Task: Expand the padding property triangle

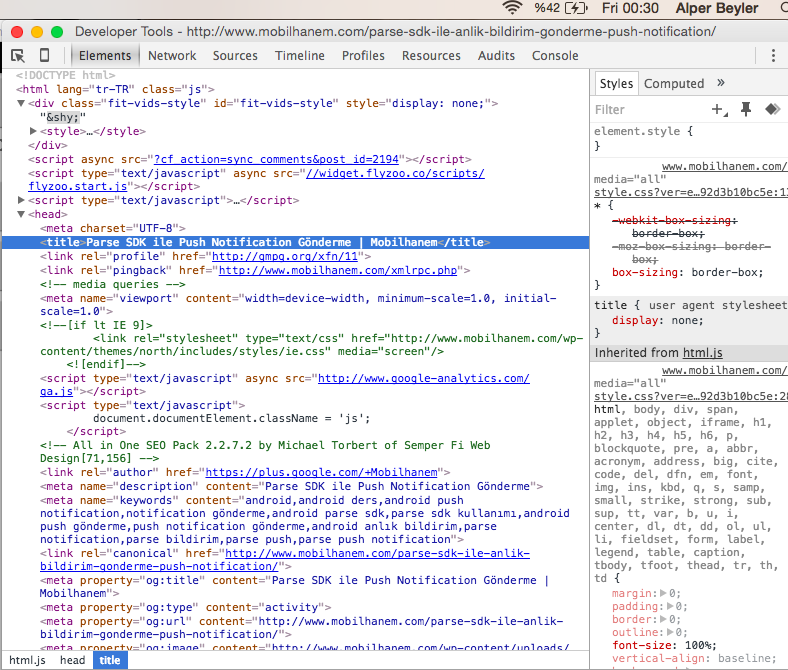Action: click(669, 606)
